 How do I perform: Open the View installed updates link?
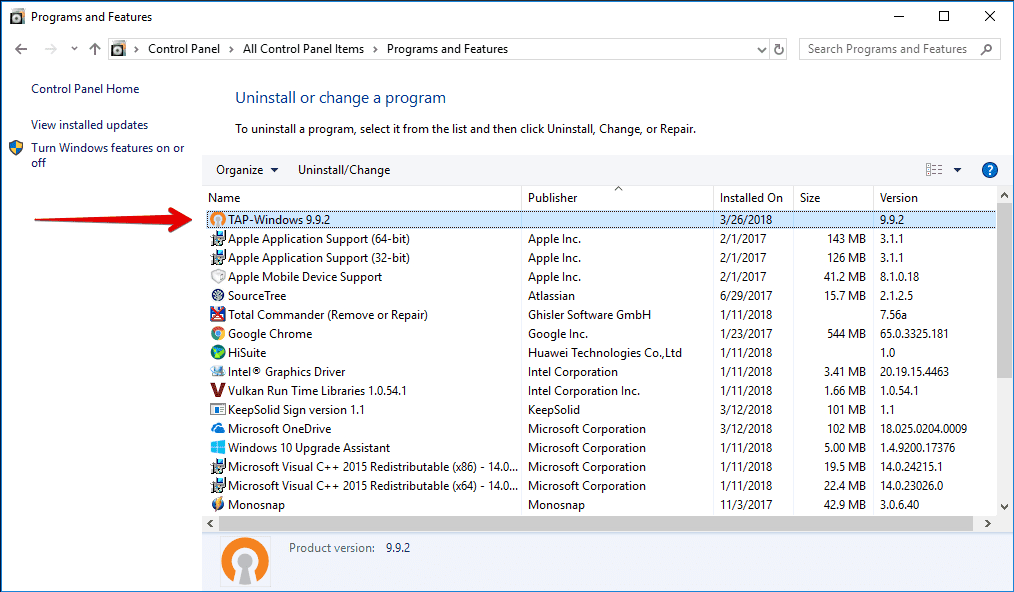click(x=88, y=124)
